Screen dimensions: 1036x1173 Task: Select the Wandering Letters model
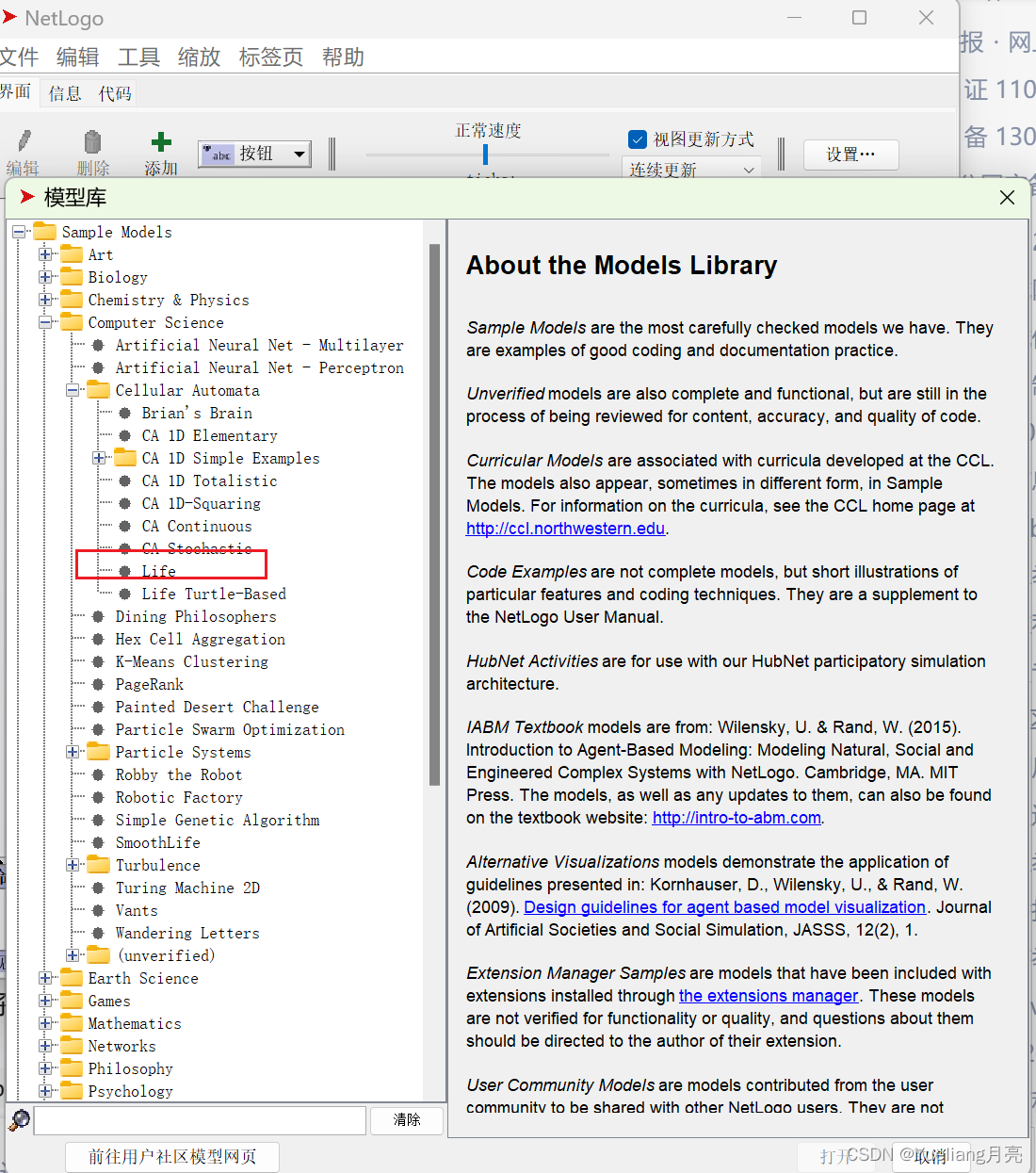187,933
